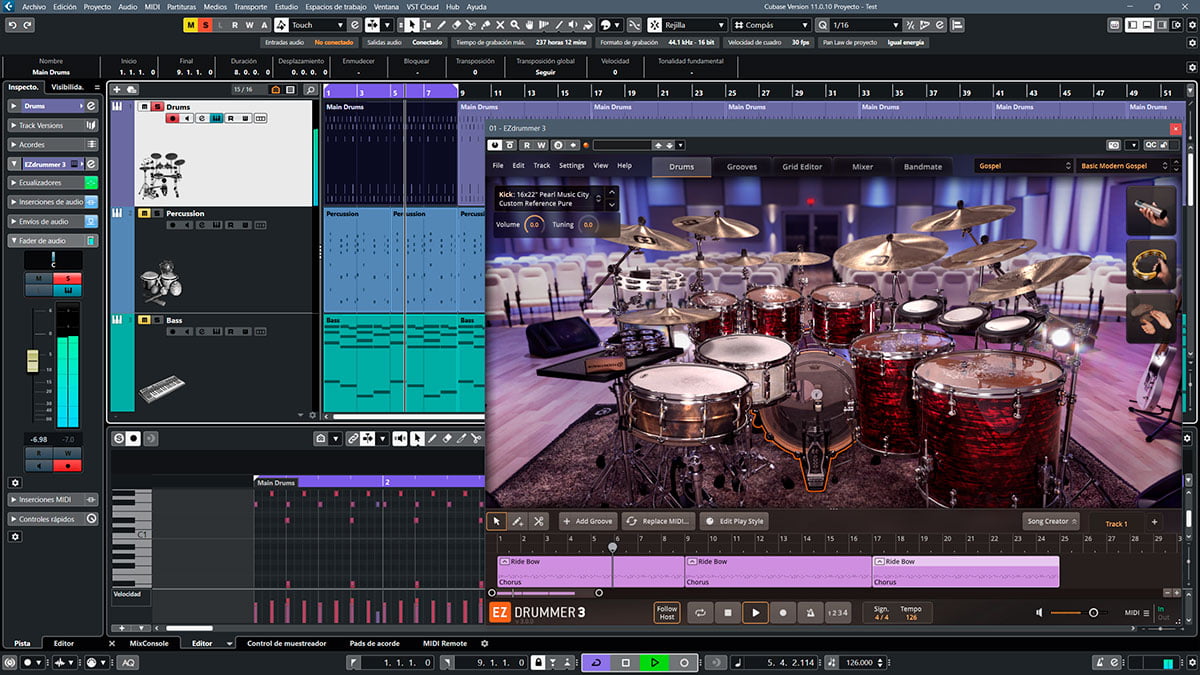Play the EZdrummer song
This screenshot has height=675, width=1200.
[x=755, y=612]
